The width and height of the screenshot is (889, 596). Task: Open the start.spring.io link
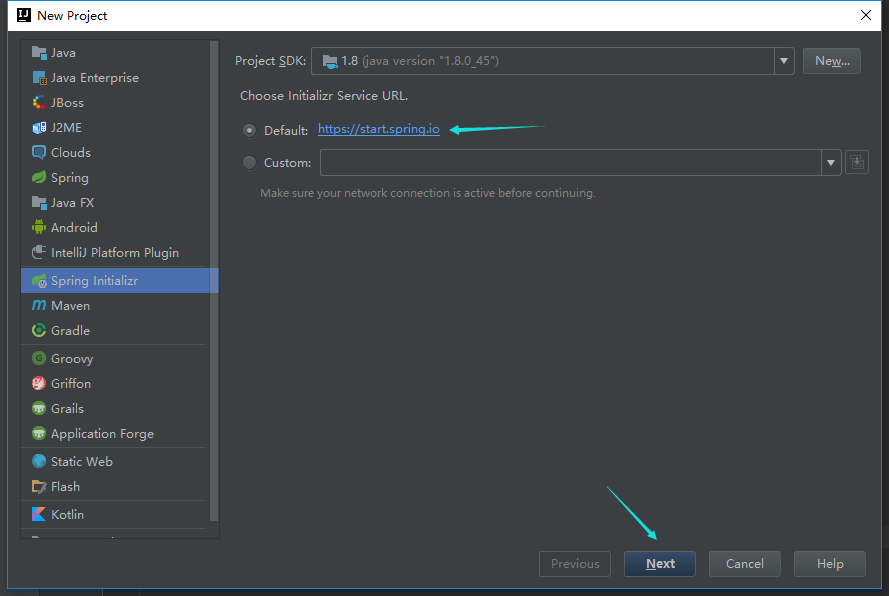click(379, 129)
